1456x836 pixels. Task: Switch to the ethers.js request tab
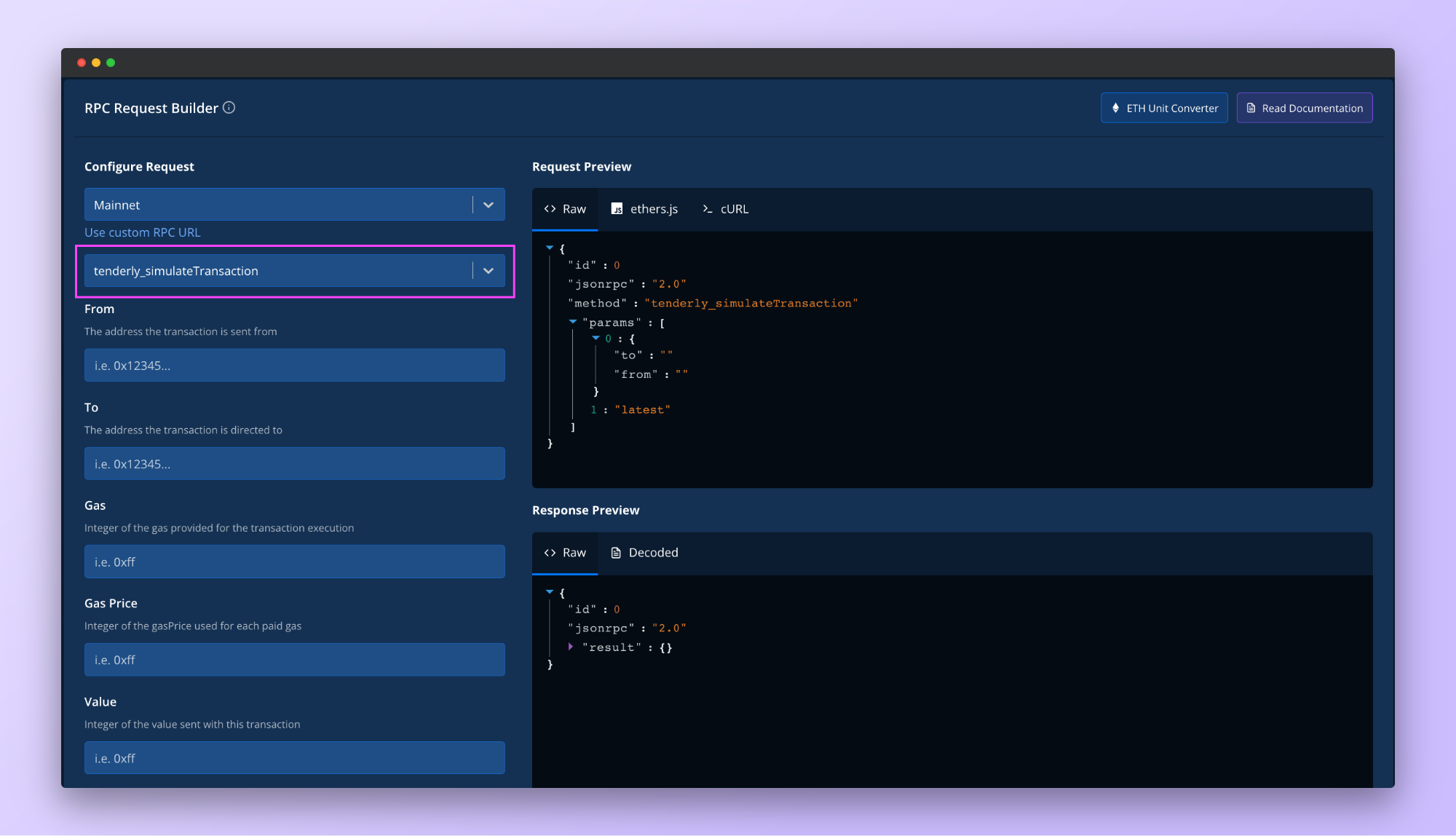click(x=644, y=209)
